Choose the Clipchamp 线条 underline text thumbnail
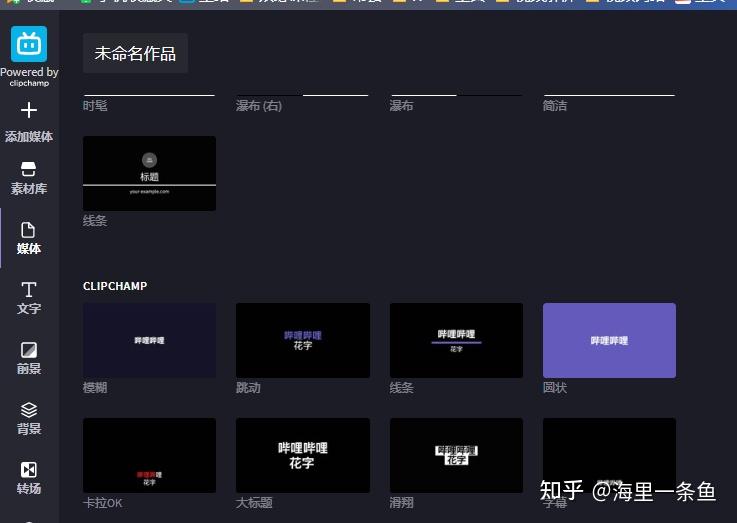Viewport: 737px width, 523px height. click(x=456, y=340)
